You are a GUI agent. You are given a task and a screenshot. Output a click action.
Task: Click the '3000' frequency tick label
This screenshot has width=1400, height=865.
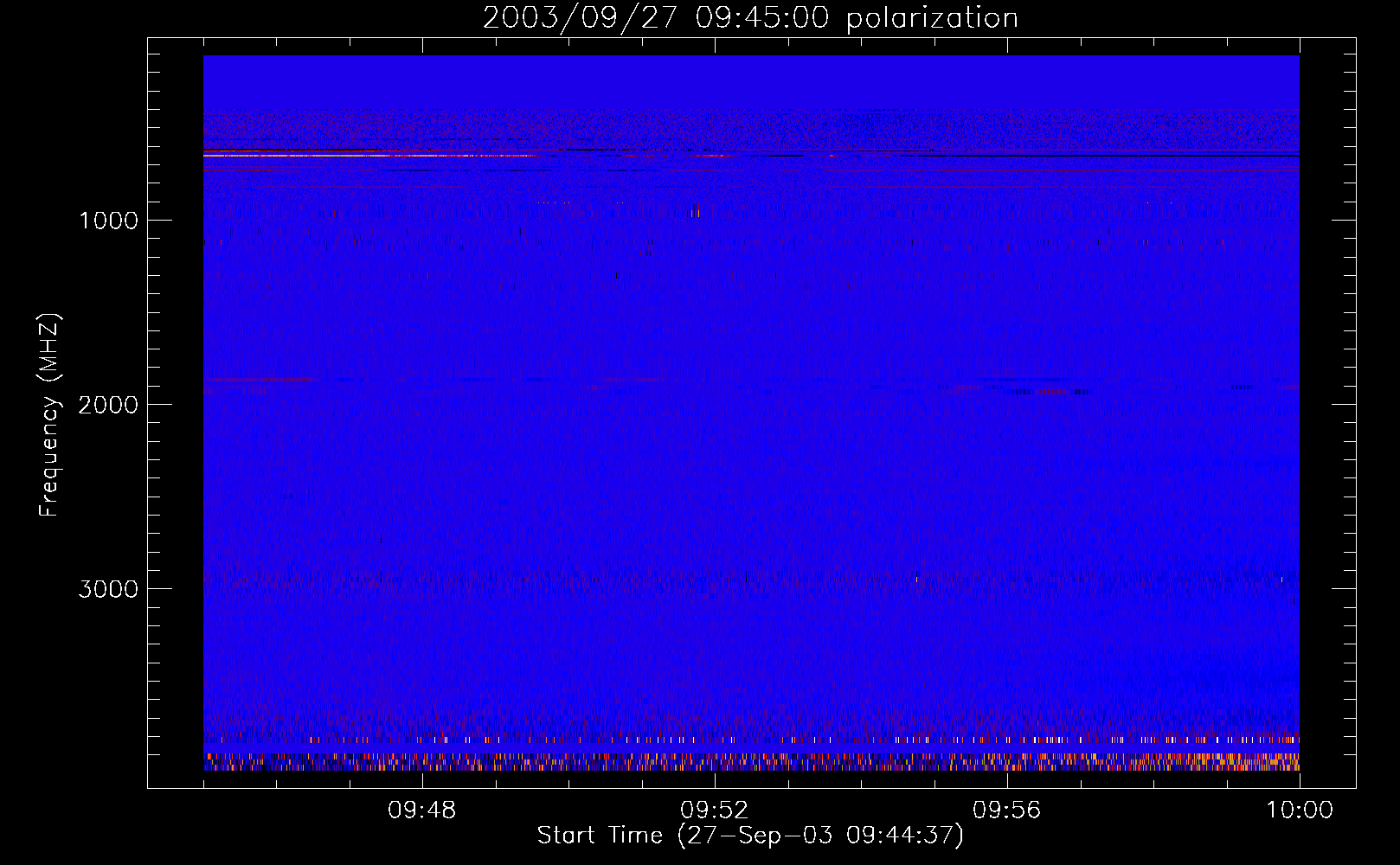109,589
